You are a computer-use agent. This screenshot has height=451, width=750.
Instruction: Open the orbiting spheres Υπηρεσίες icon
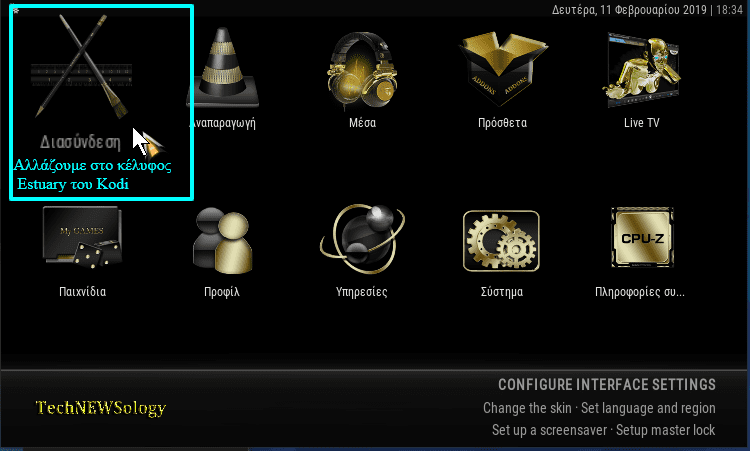pos(362,239)
